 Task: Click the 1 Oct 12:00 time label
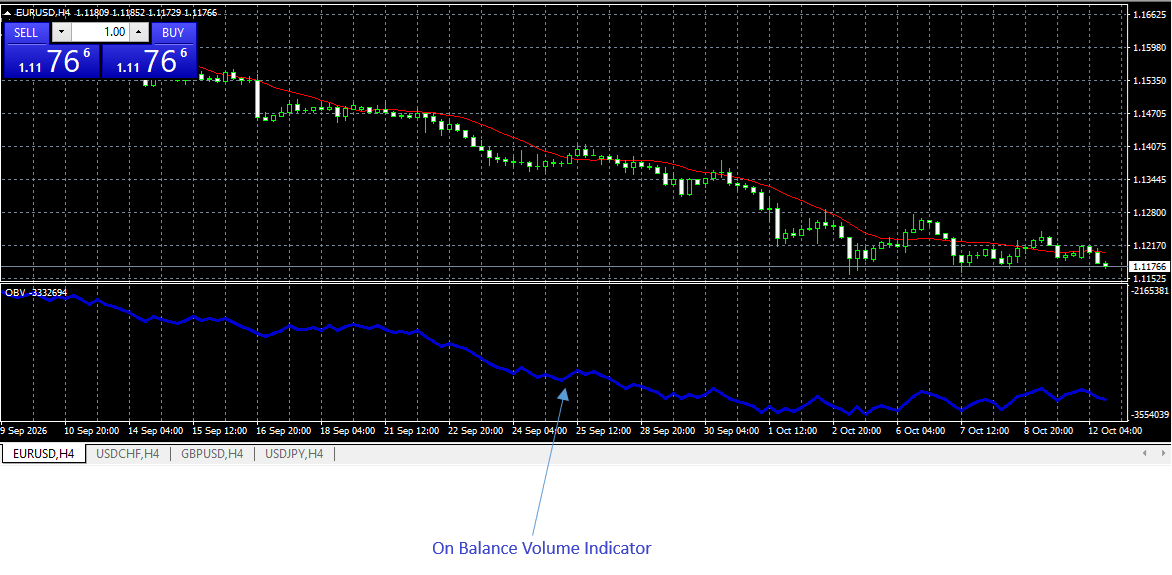(795, 431)
